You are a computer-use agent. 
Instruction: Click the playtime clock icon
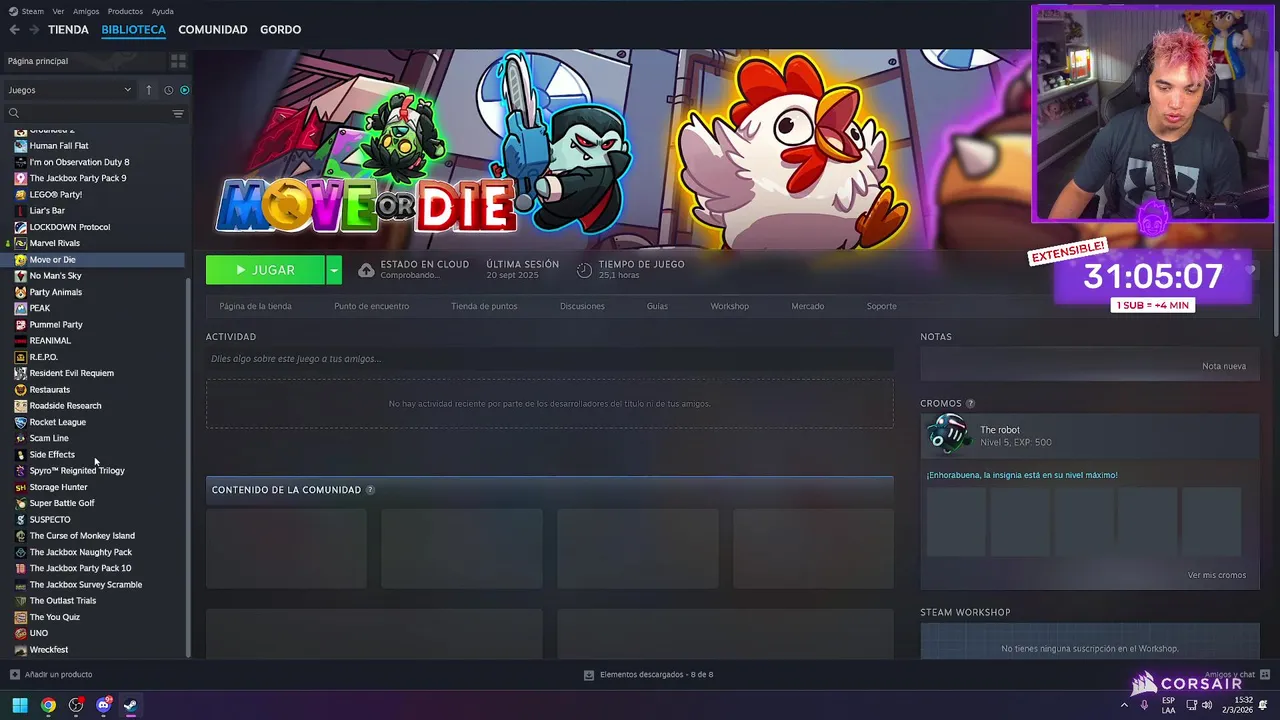(584, 270)
